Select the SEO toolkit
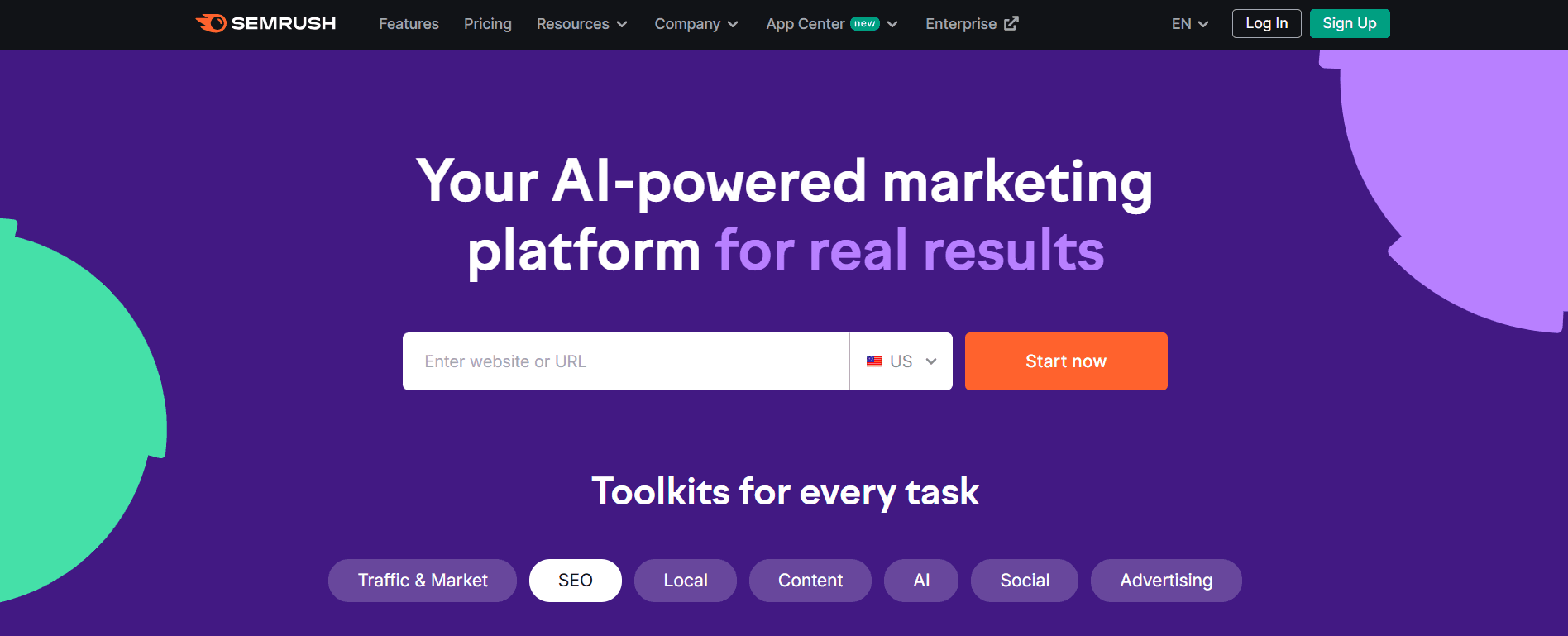The height and width of the screenshot is (636, 1568). pyautogui.click(x=575, y=581)
